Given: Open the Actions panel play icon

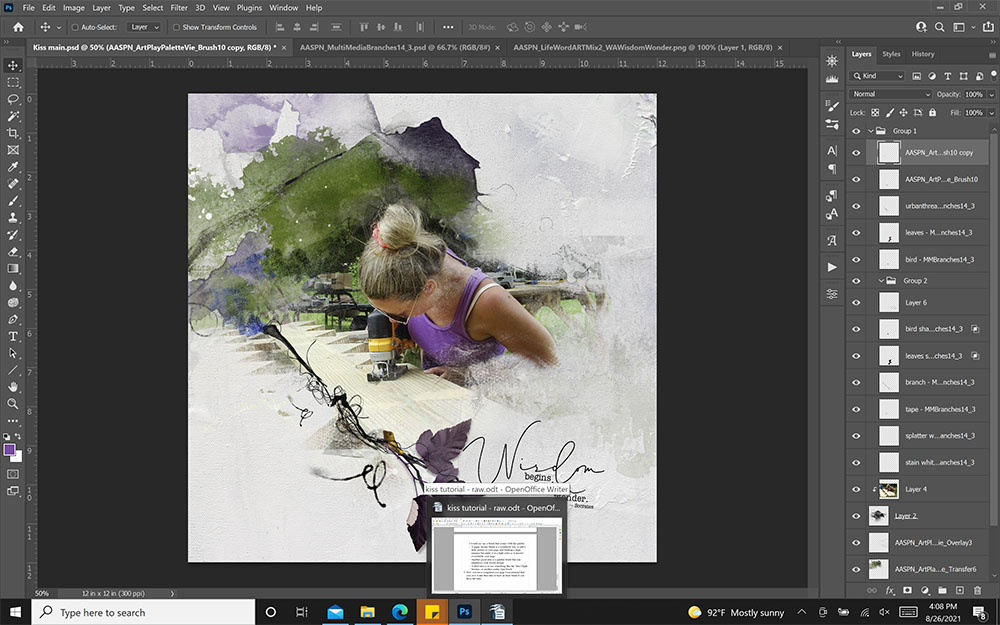Looking at the screenshot, I should pyautogui.click(x=832, y=267).
